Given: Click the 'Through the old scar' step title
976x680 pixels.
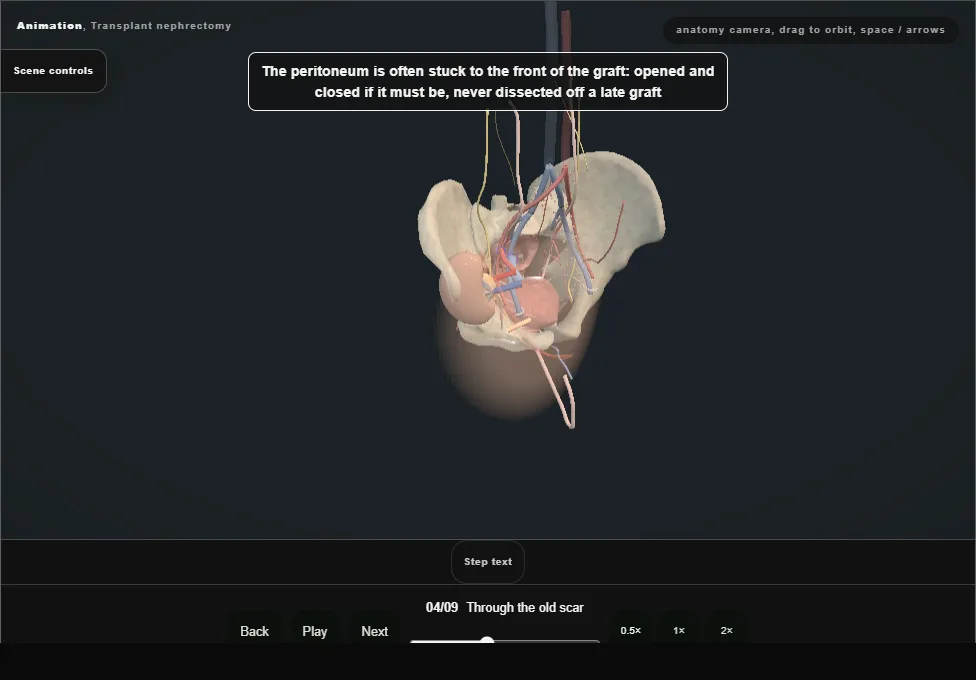Looking at the screenshot, I should click(525, 608).
